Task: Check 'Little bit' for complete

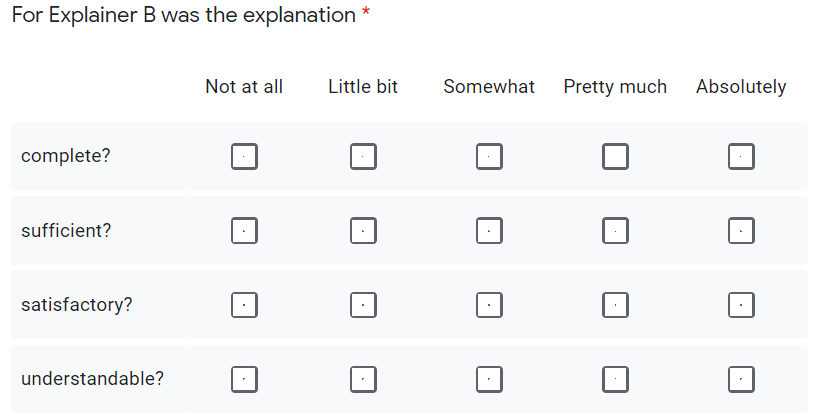Action: [363, 157]
